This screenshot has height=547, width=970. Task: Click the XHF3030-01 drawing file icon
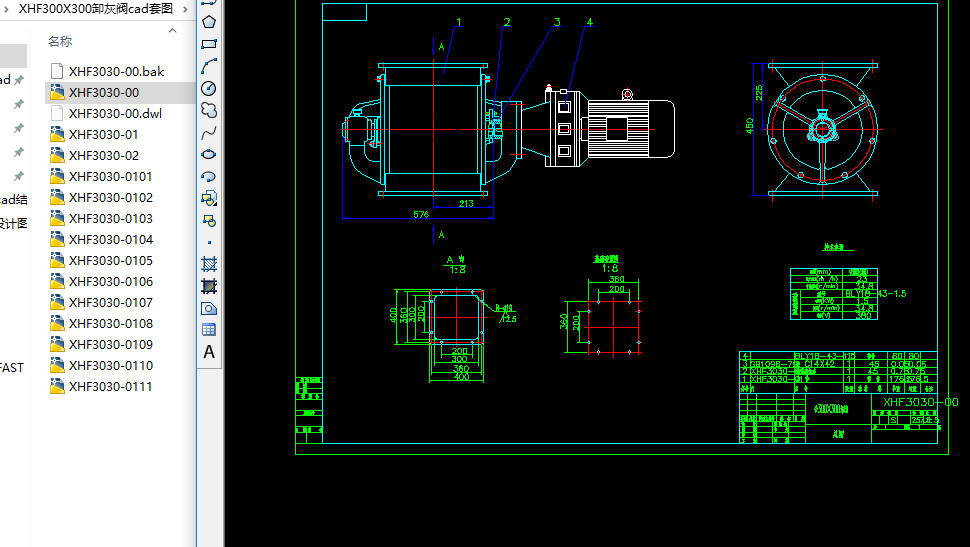(57, 134)
